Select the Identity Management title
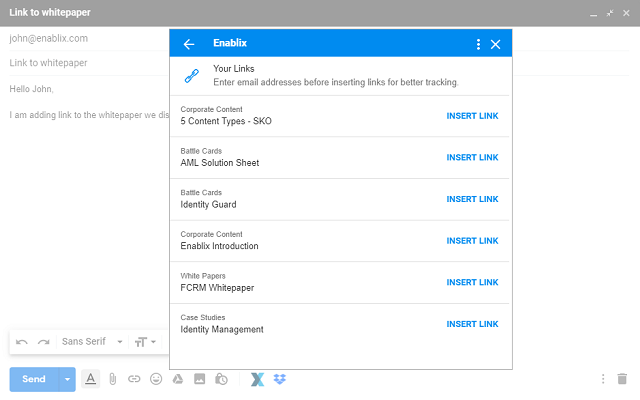Screen dimensions: 640x400 click(222, 329)
